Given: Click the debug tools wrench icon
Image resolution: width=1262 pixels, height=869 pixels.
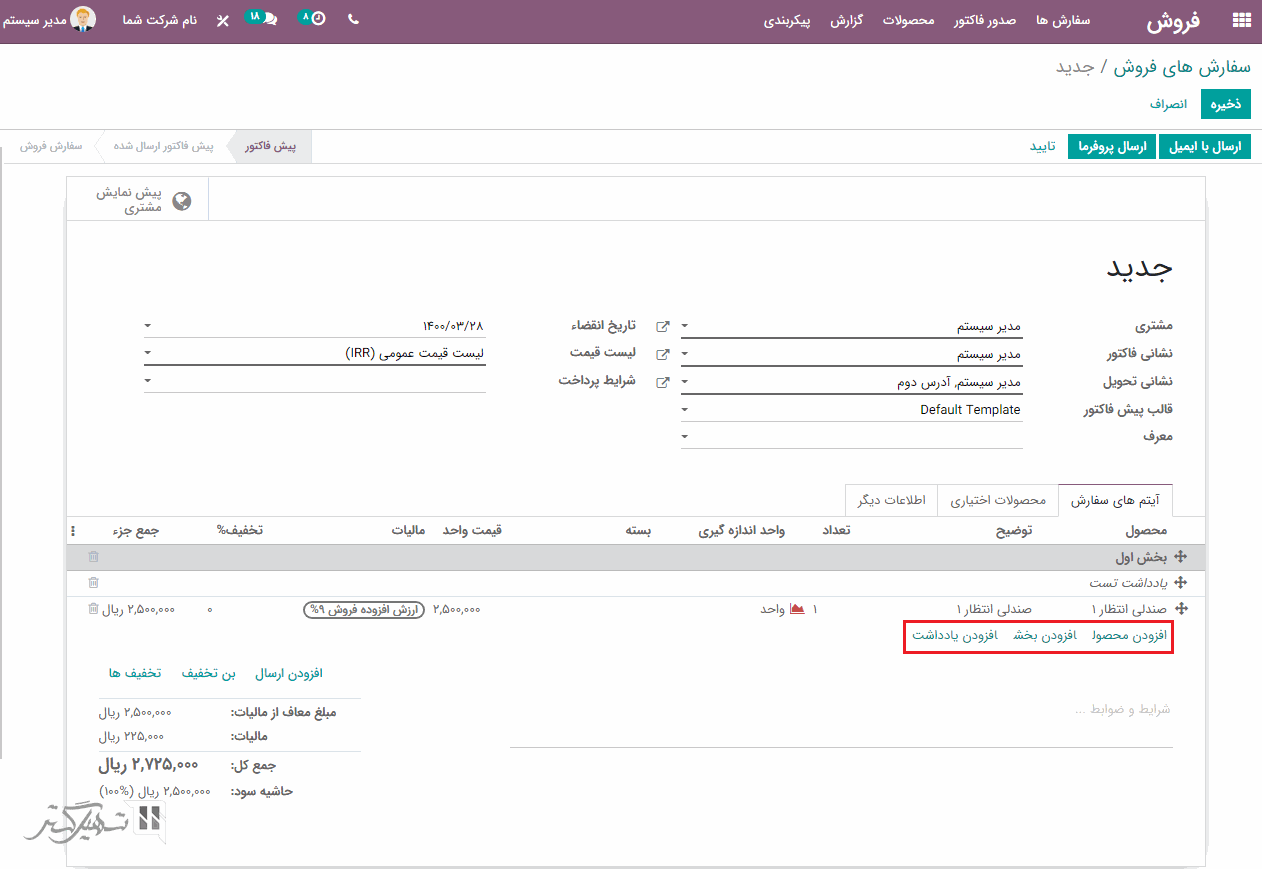Looking at the screenshot, I should [222, 20].
